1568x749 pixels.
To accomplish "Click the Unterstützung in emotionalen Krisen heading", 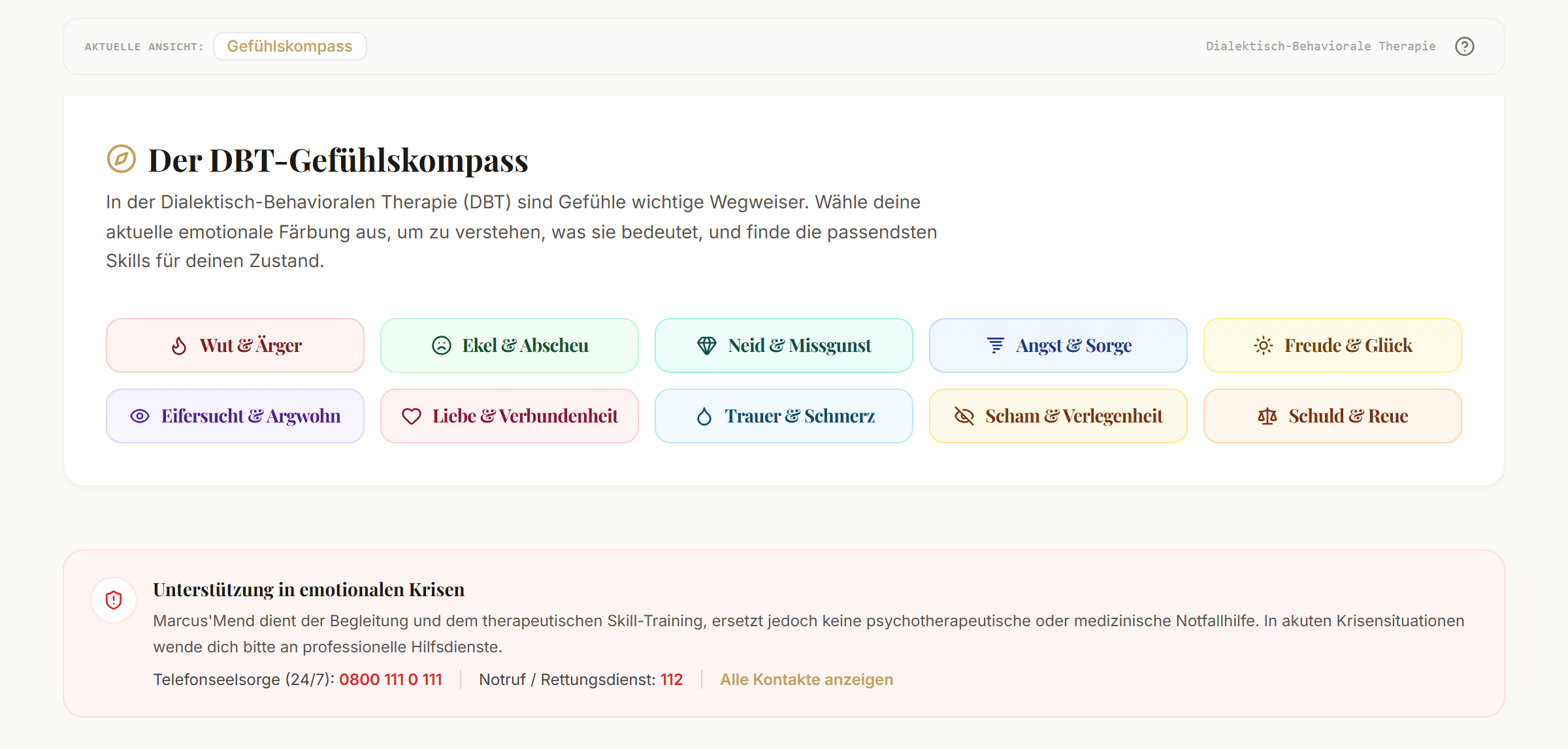I will coord(308,590).
